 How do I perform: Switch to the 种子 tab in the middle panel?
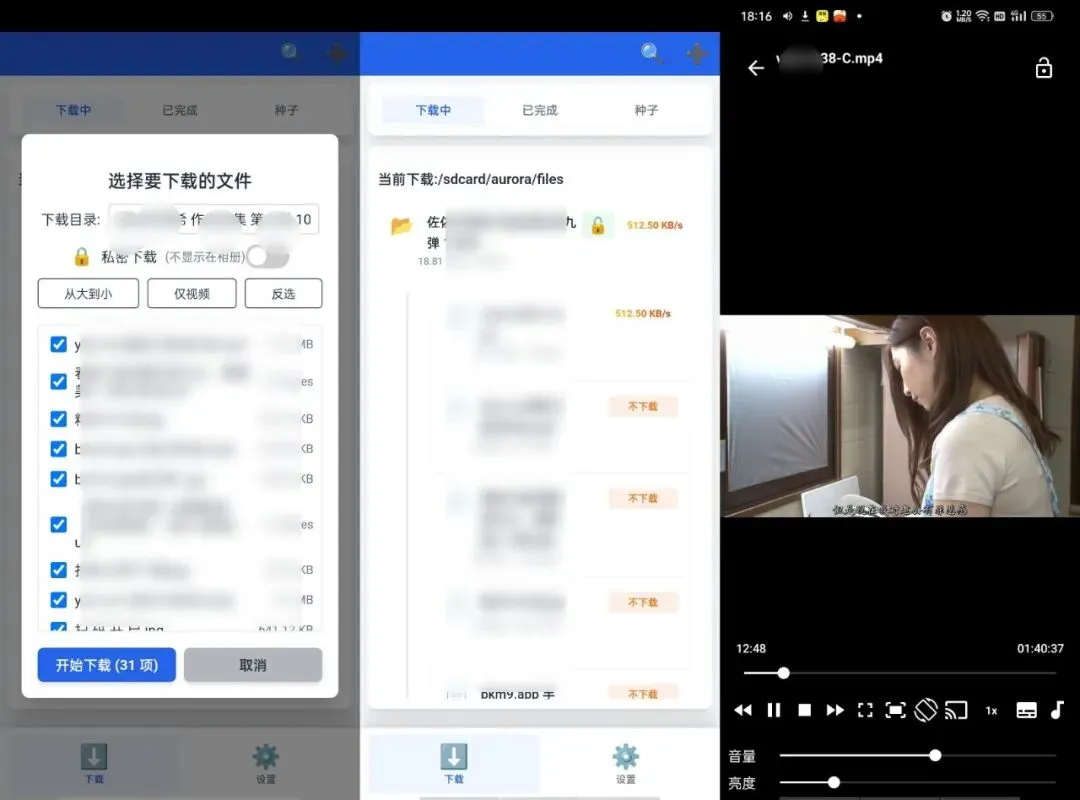point(646,110)
